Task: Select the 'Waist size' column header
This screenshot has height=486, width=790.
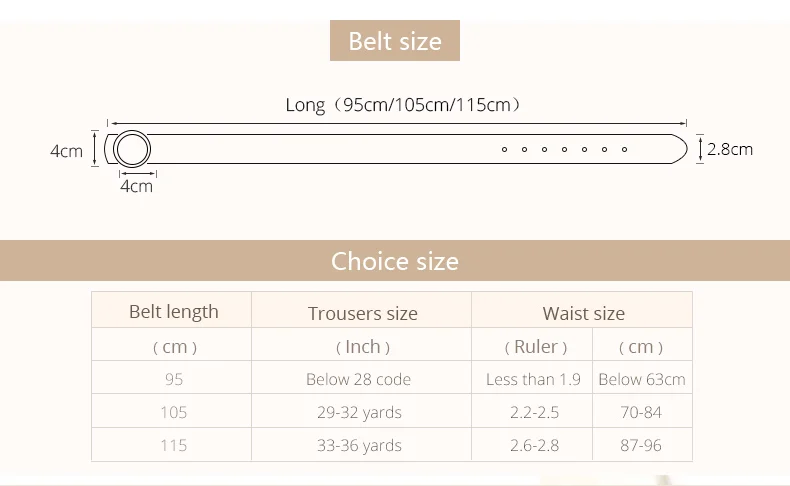Action: [583, 313]
